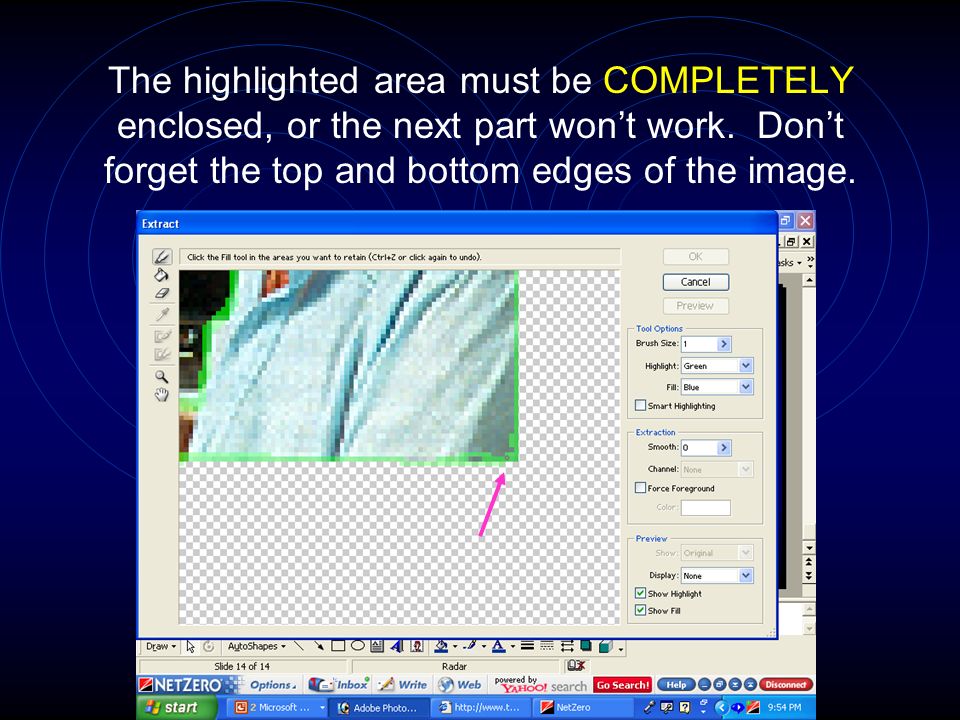
Task: Click the 3-D Style icon
Action: click(x=605, y=646)
